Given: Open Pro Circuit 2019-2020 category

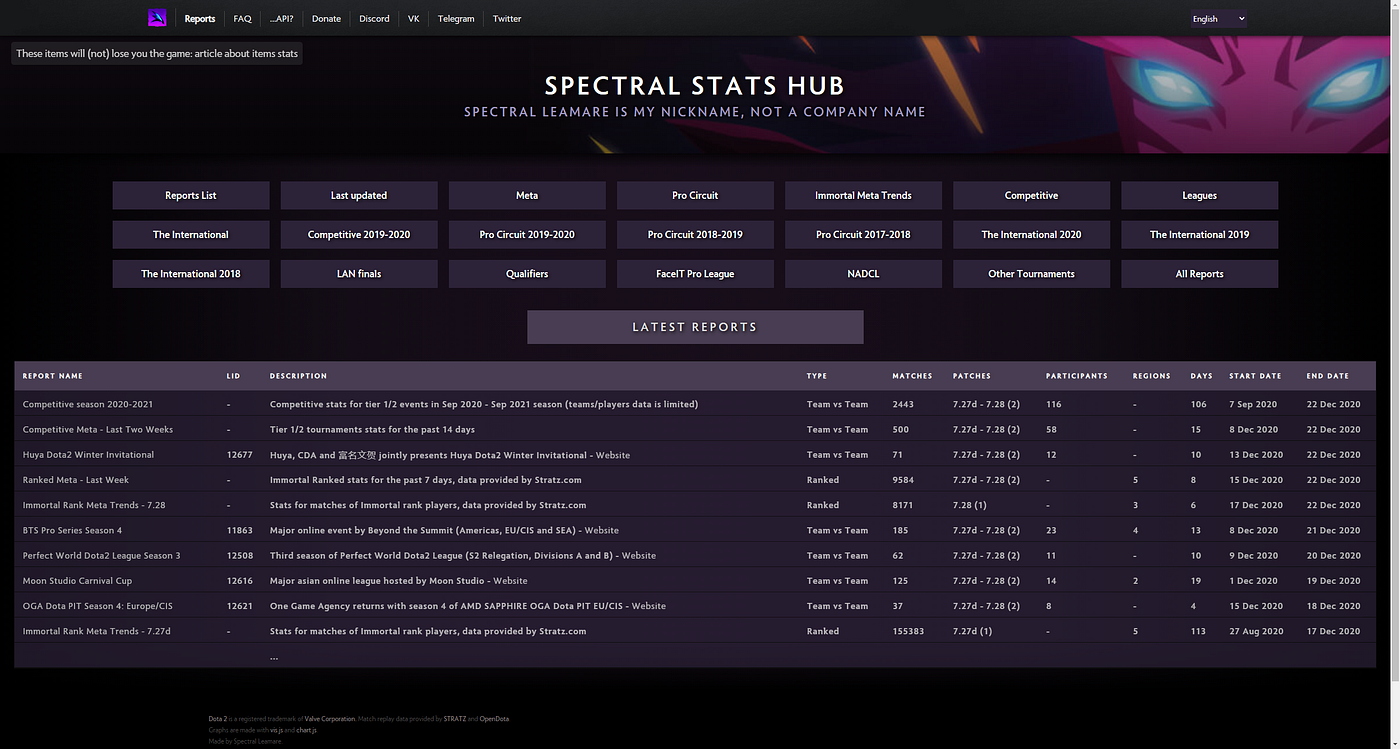Looking at the screenshot, I should click(527, 234).
